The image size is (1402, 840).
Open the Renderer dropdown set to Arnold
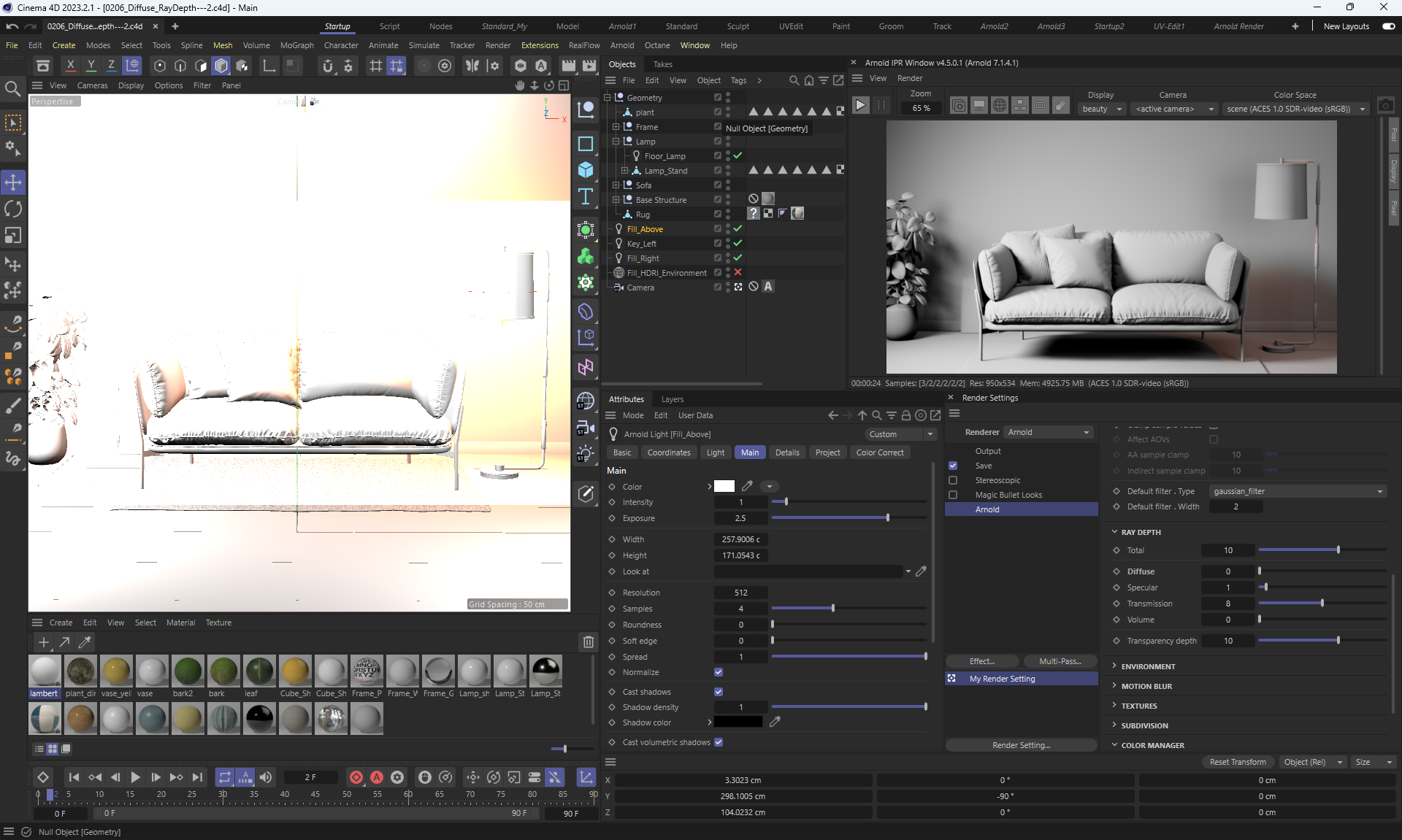(1049, 432)
